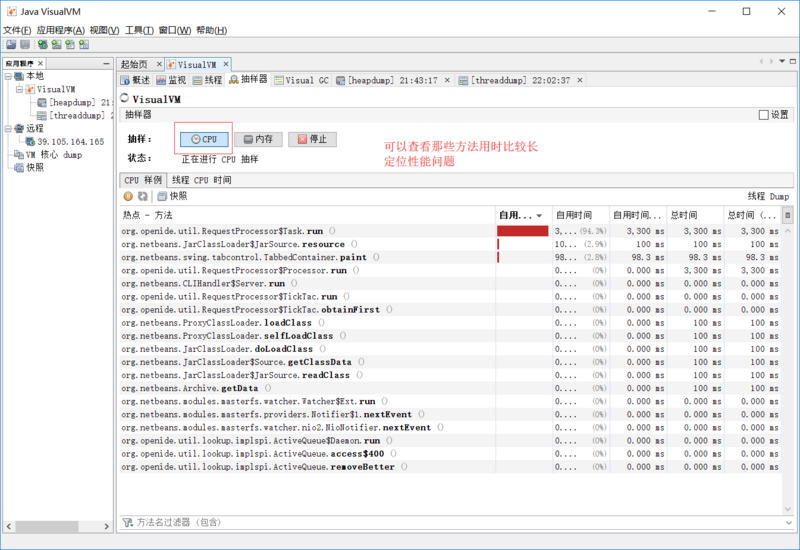Viewport: 800px width, 550px height.
Task: Switch to the 概述 tab
Action: tap(135, 80)
